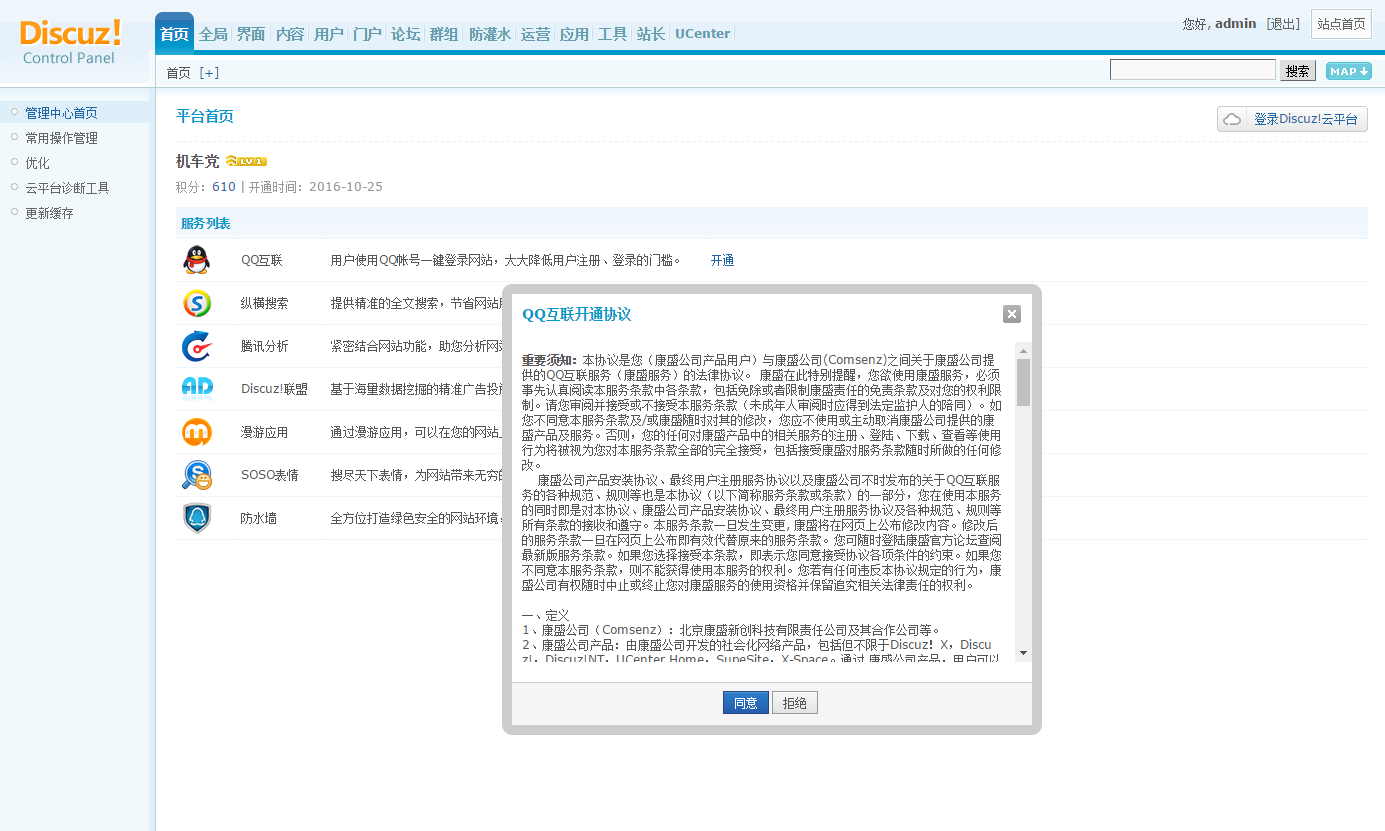This screenshot has width=1385, height=831.
Task: Open the 工具 navigation tab
Action: 612,34
